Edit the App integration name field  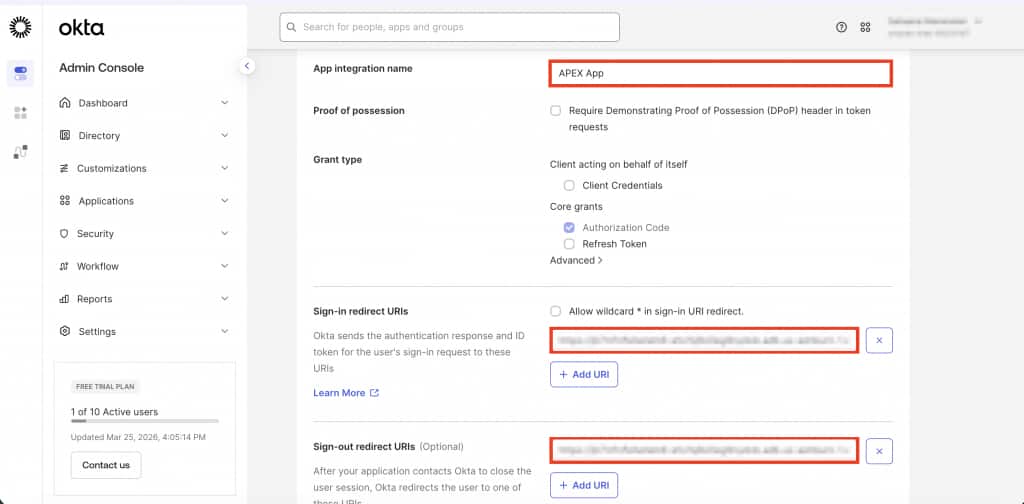click(x=720, y=73)
